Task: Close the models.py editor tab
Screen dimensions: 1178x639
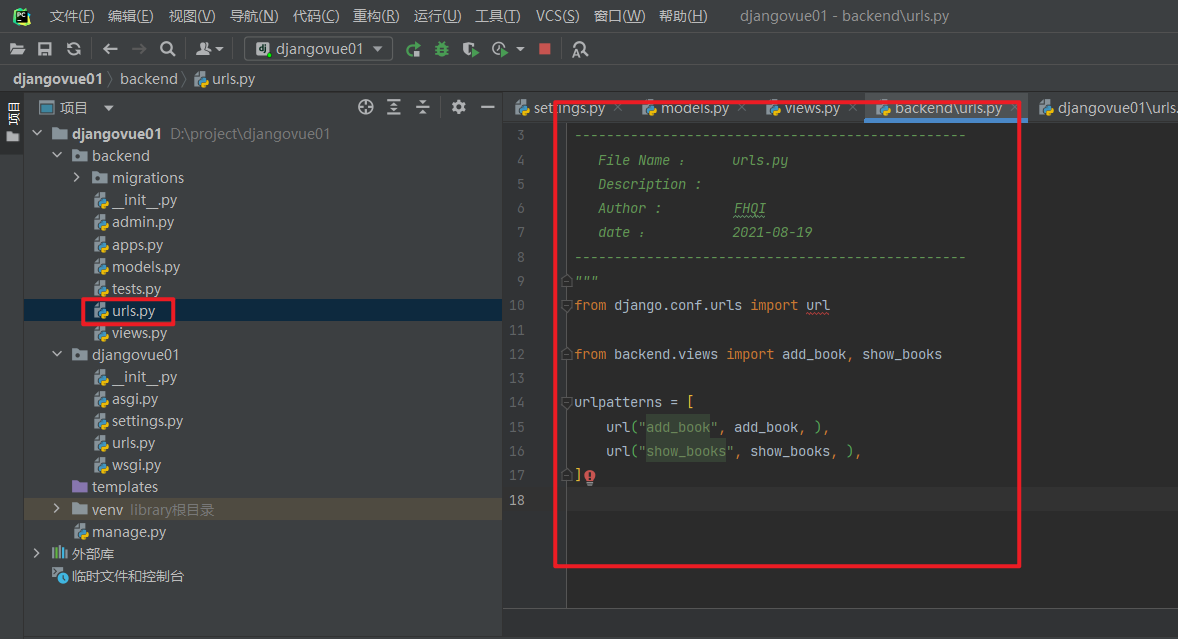Action: 742,108
